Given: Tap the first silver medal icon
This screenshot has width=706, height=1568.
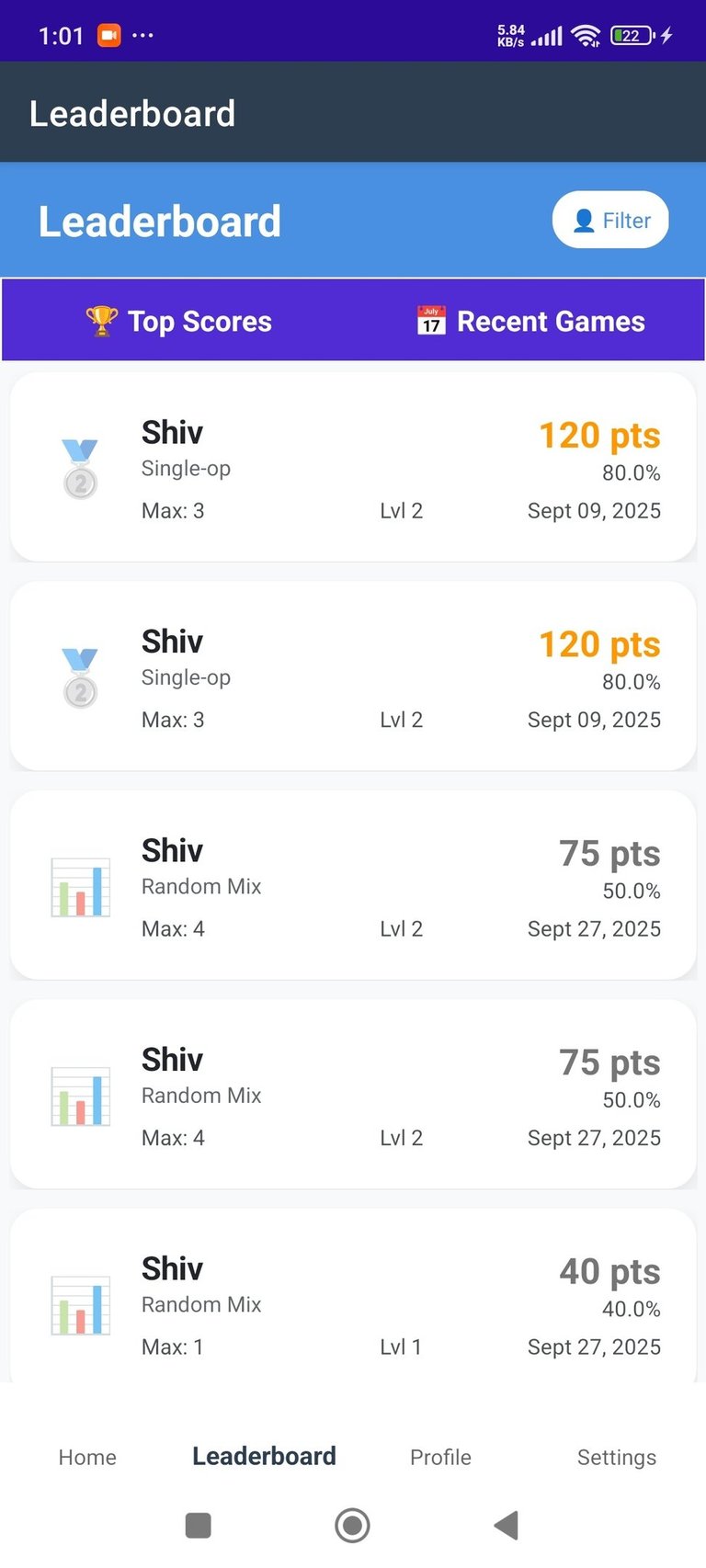Looking at the screenshot, I should [80, 468].
